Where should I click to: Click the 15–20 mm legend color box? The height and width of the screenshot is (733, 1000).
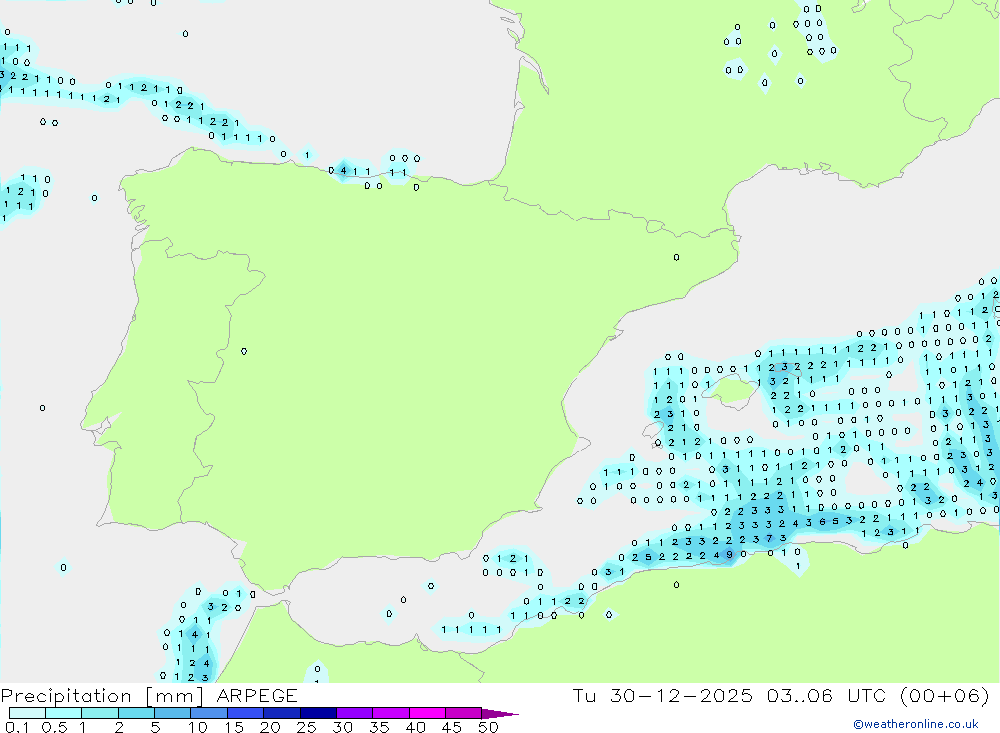(x=246, y=713)
